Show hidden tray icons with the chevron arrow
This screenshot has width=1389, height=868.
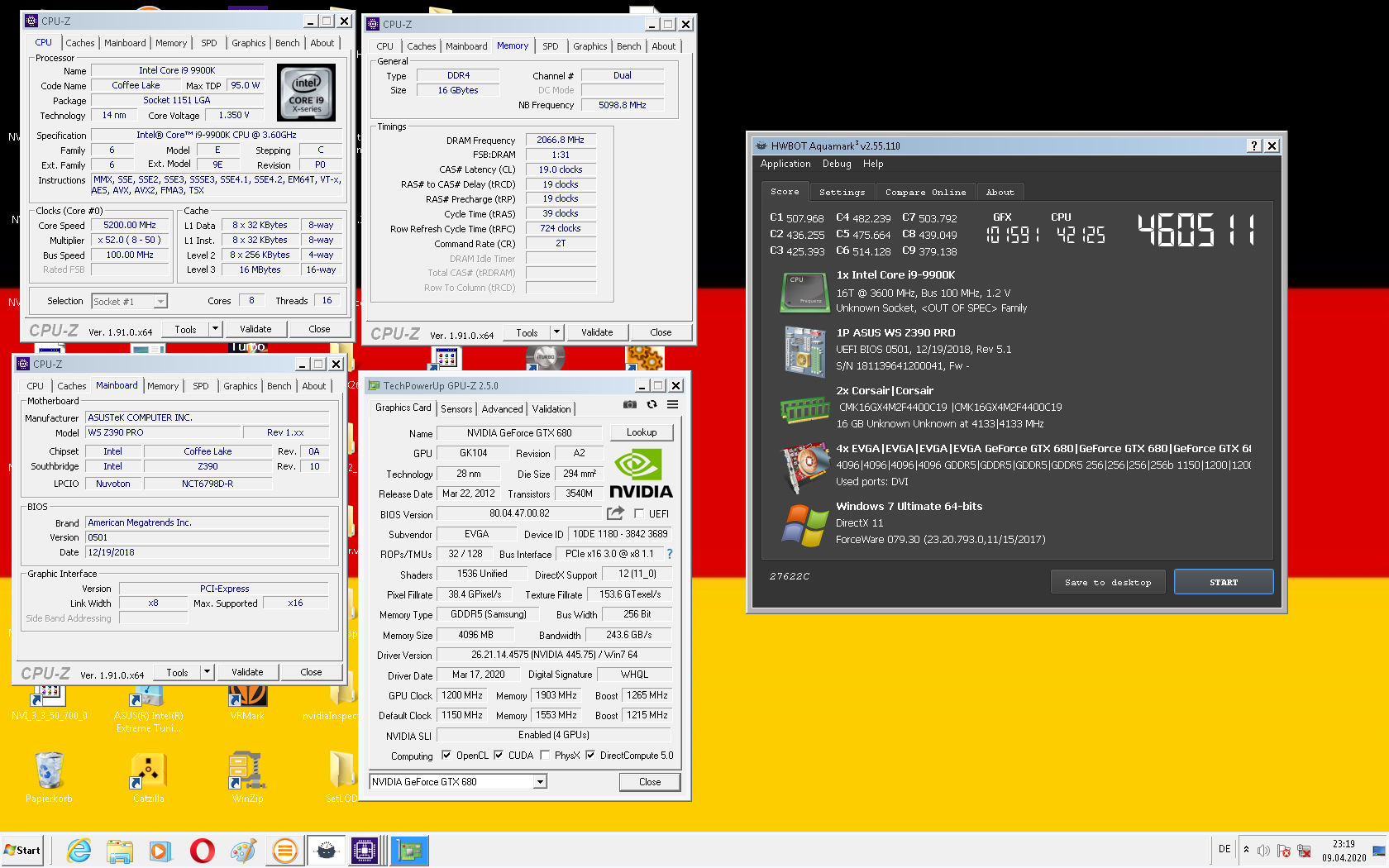[1246, 850]
